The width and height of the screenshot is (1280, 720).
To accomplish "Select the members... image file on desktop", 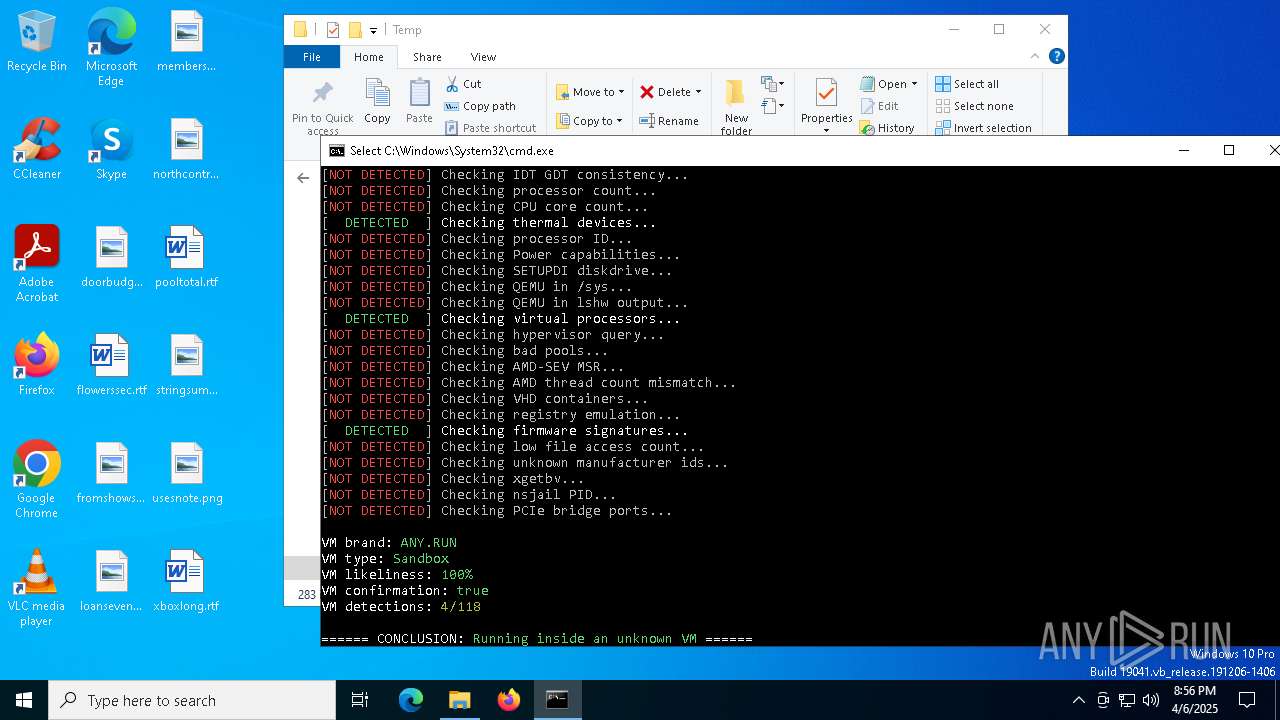I will pyautogui.click(x=186, y=41).
